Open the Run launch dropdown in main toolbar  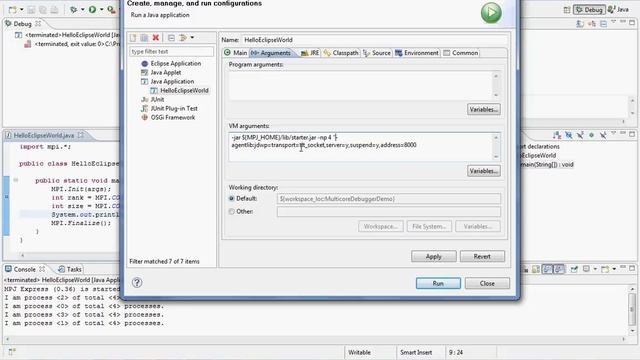click(101, 9)
